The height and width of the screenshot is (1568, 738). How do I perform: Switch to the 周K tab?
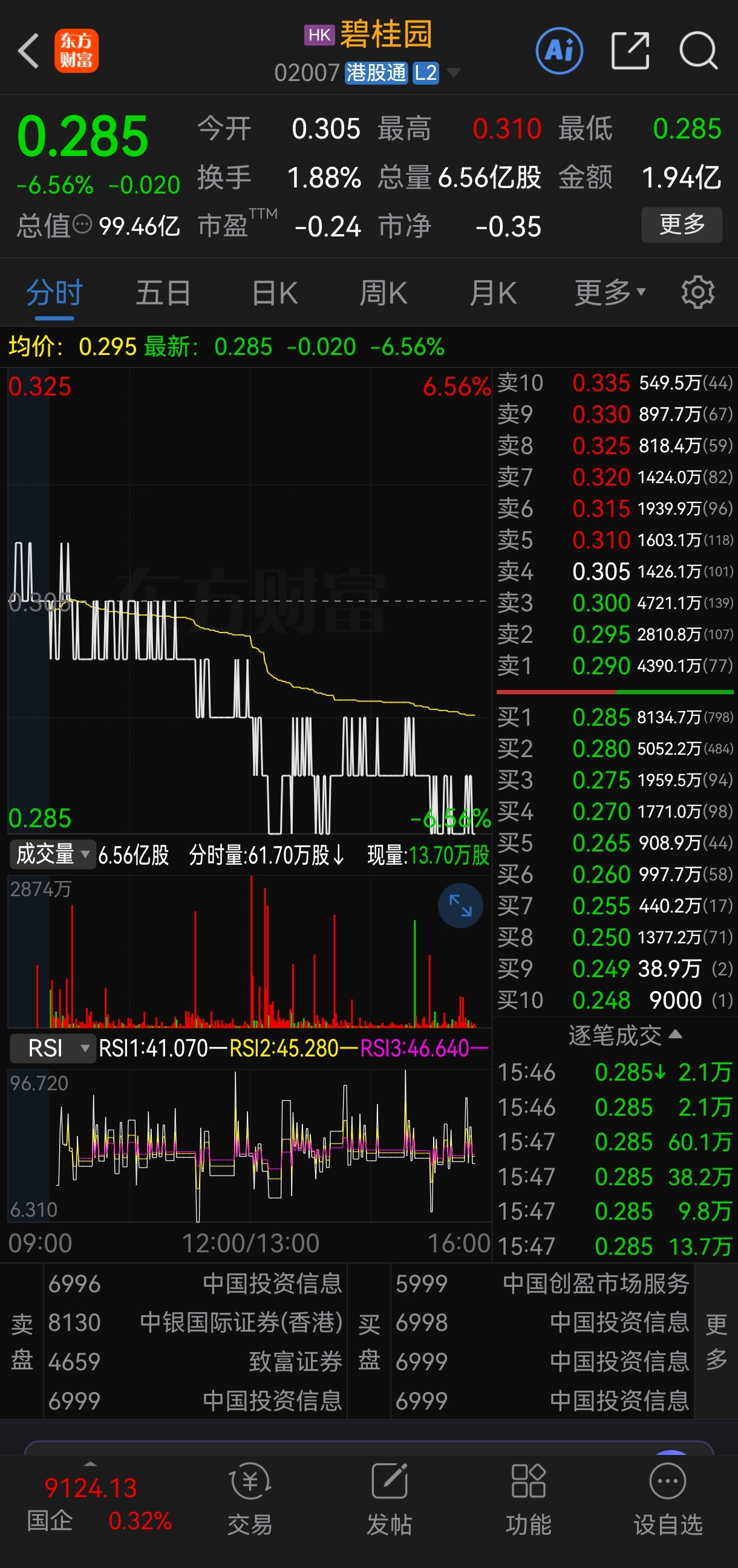[383, 293]
